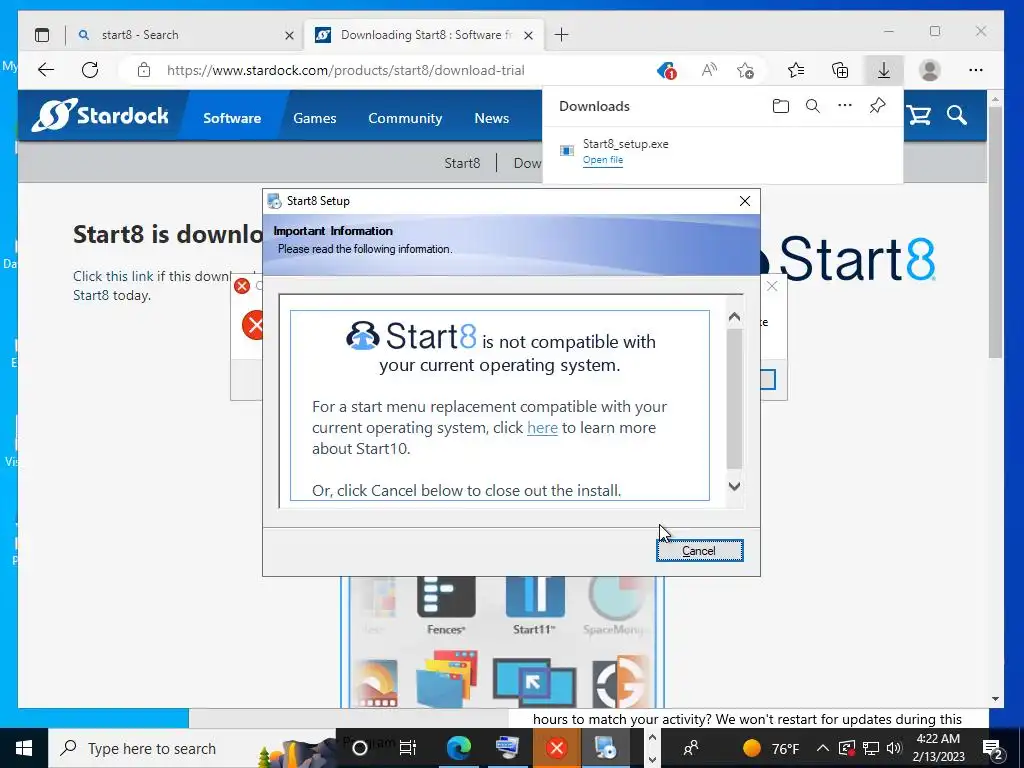Click red X error app on taskbar

[556, 748]
